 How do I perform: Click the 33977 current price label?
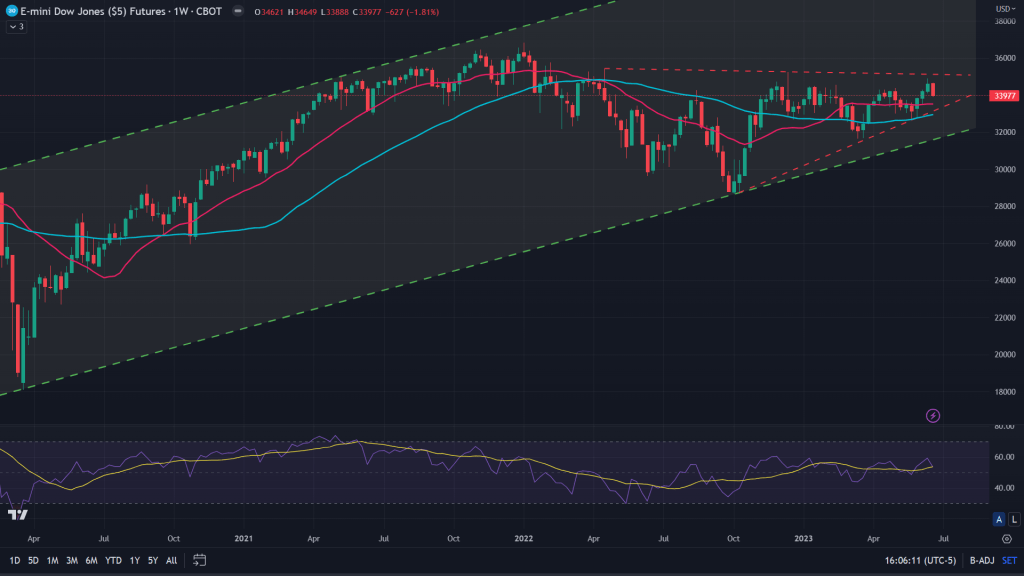1001,96
